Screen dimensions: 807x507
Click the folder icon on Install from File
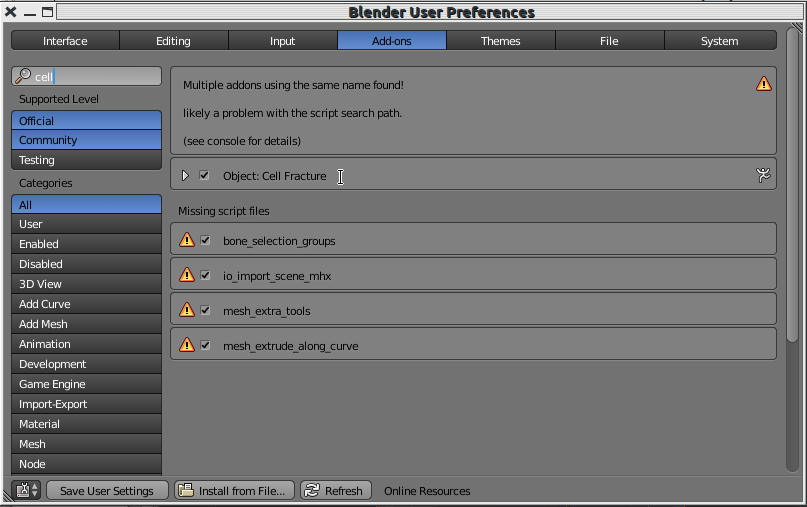[x=186, y=490]
